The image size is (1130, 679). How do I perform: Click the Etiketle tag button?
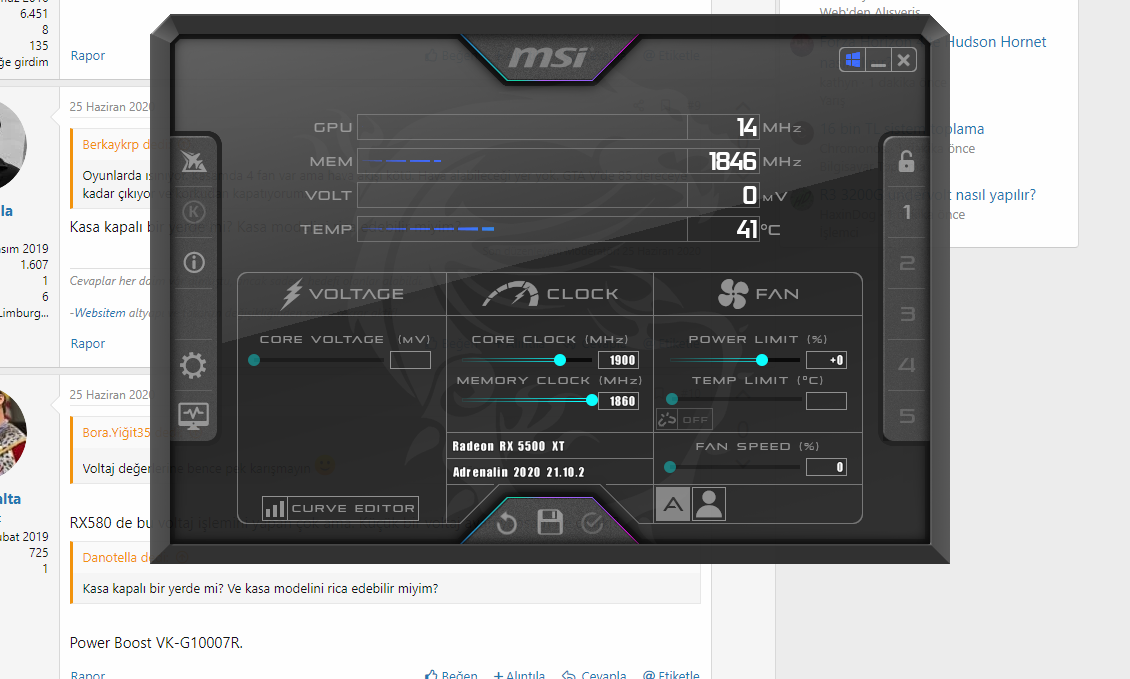pyautogui.click(x=671, y=675)
